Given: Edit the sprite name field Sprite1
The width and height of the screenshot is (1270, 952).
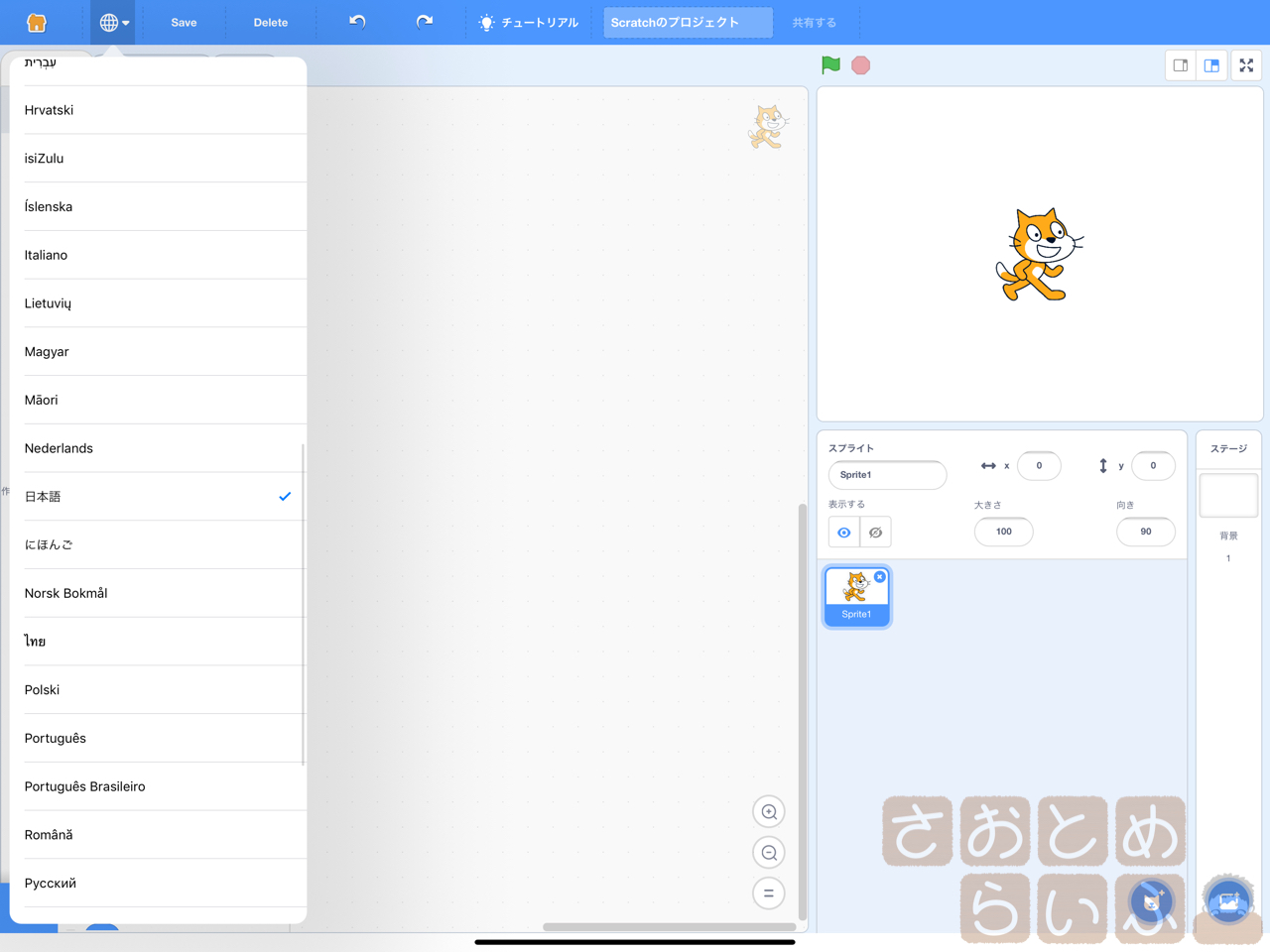Looking at the screenshot, I should click(887, 475).
